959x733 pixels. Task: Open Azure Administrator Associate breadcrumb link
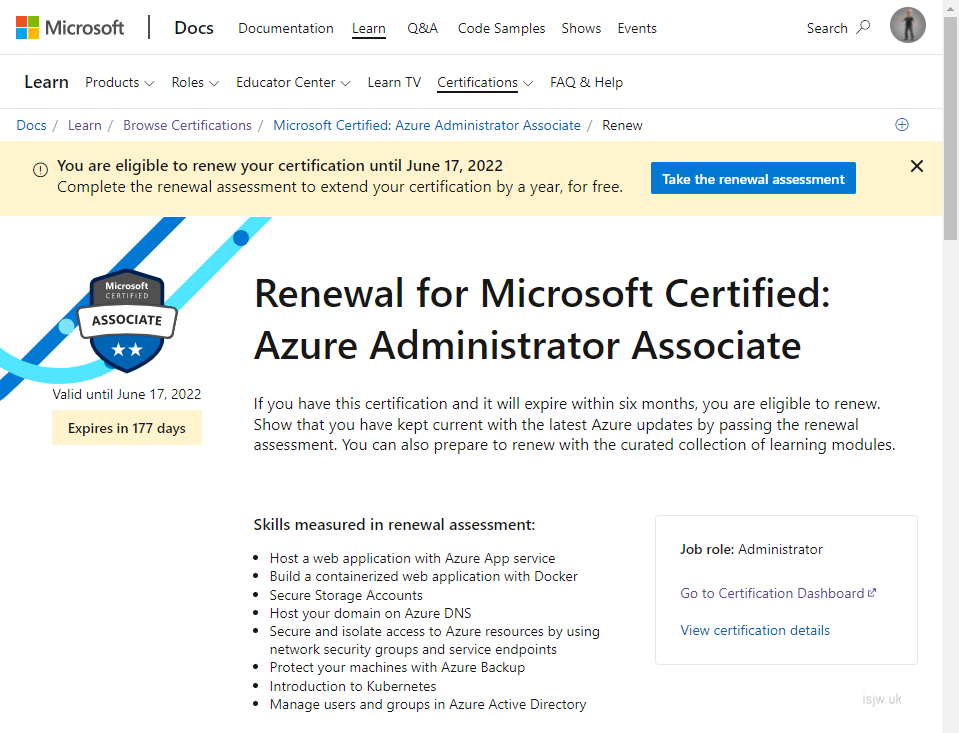(x=427, y=125)
